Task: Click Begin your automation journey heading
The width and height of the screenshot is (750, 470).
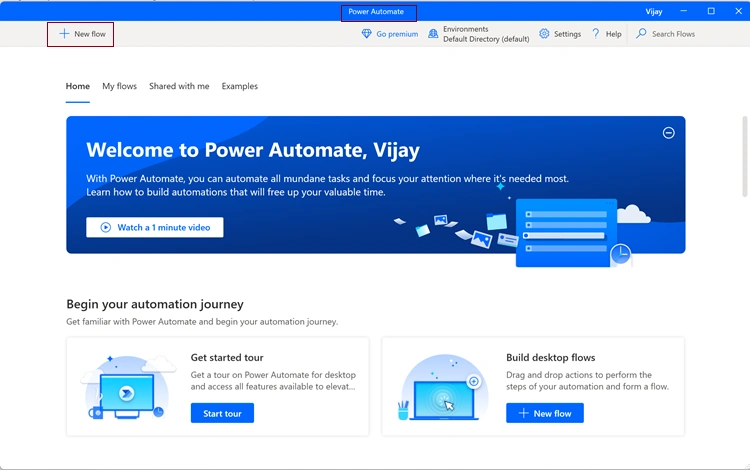Action: [x=155, y=304]
